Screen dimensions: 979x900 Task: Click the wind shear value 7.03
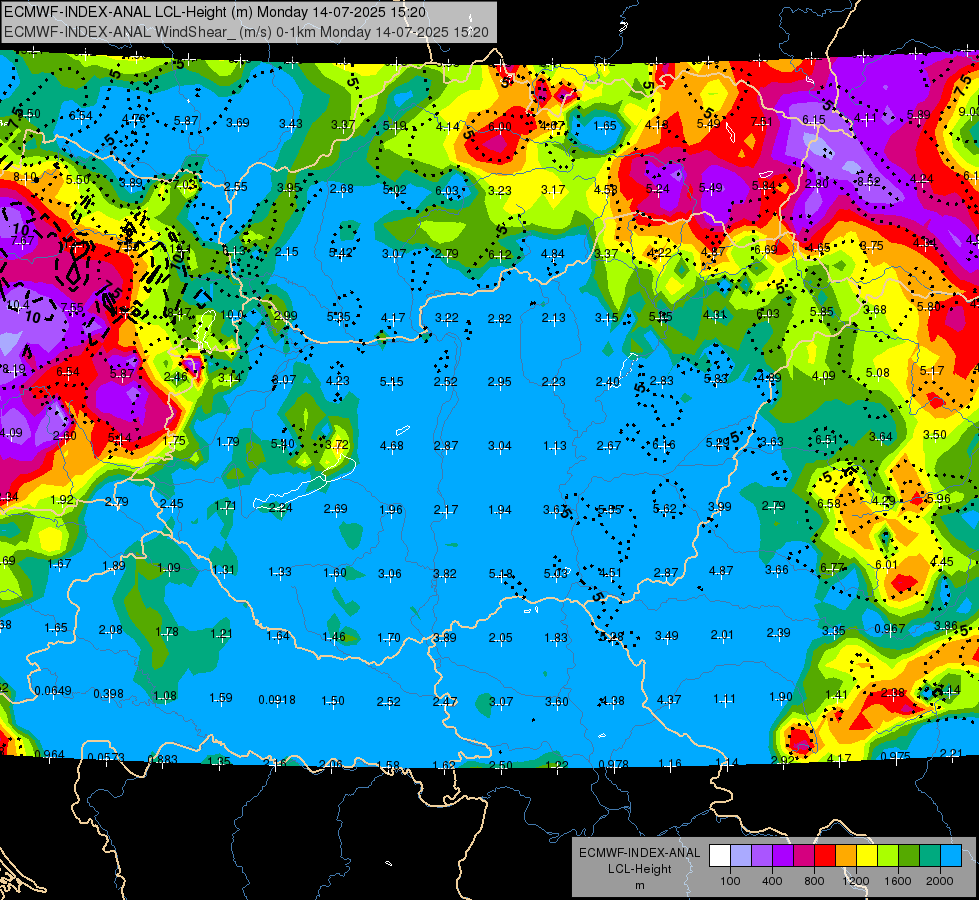pyautogui.click(x=185, y=185)
